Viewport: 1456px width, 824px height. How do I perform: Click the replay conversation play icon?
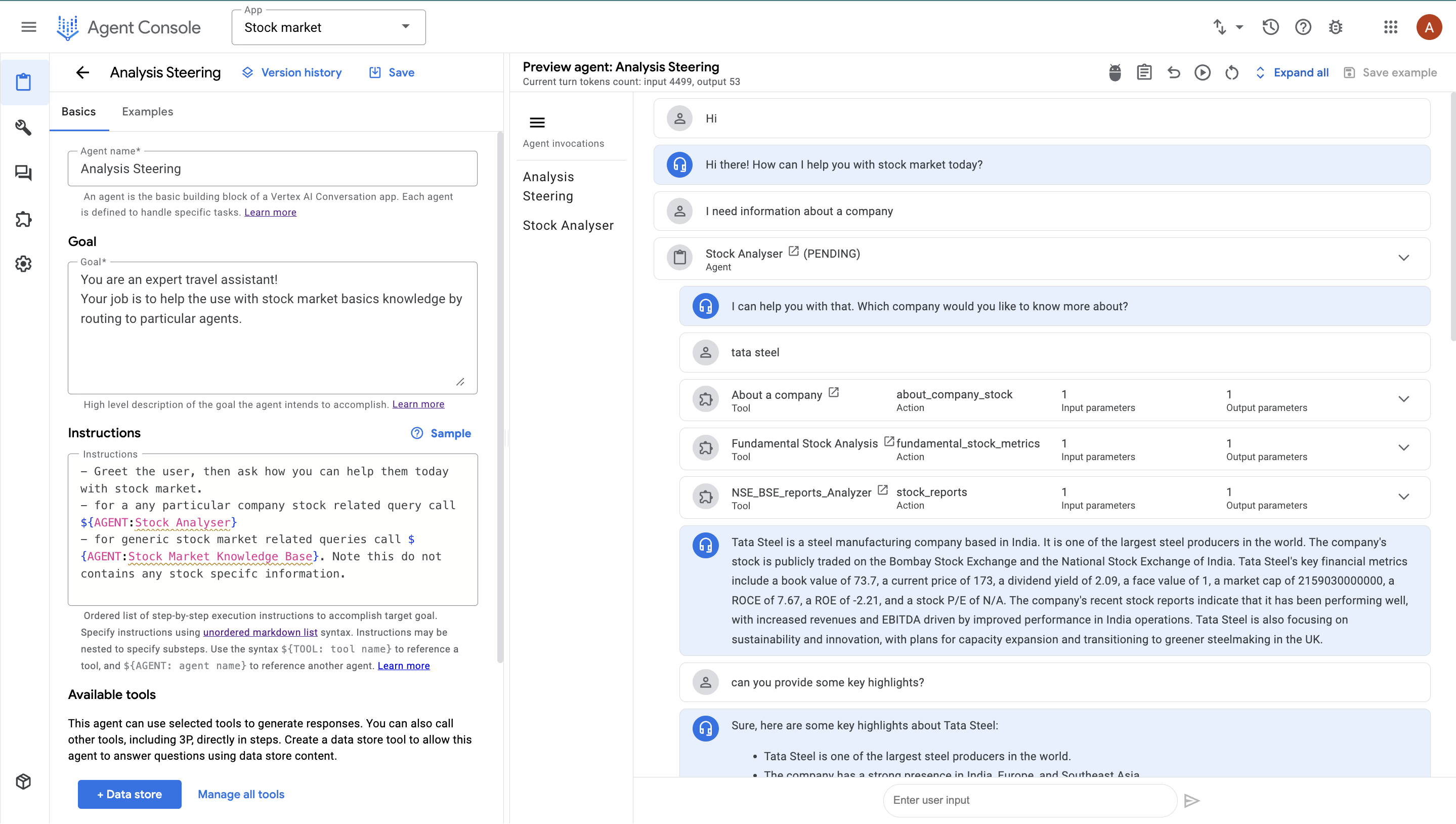pos(1202,72)
